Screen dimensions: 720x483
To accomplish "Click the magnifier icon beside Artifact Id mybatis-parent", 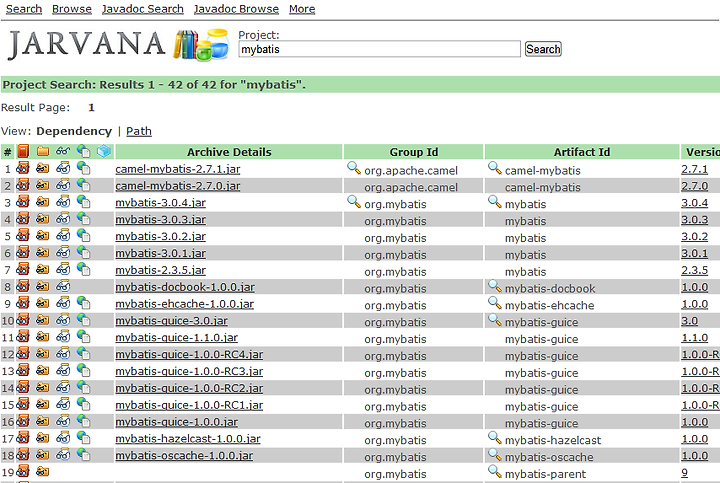I will (x=495, y=472).
